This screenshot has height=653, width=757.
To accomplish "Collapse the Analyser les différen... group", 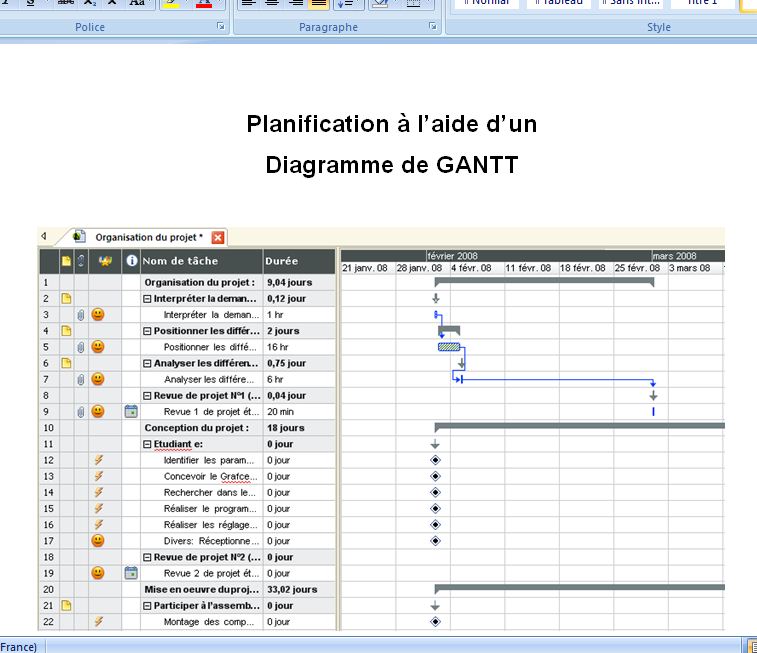I will click(x=147, y=363).
